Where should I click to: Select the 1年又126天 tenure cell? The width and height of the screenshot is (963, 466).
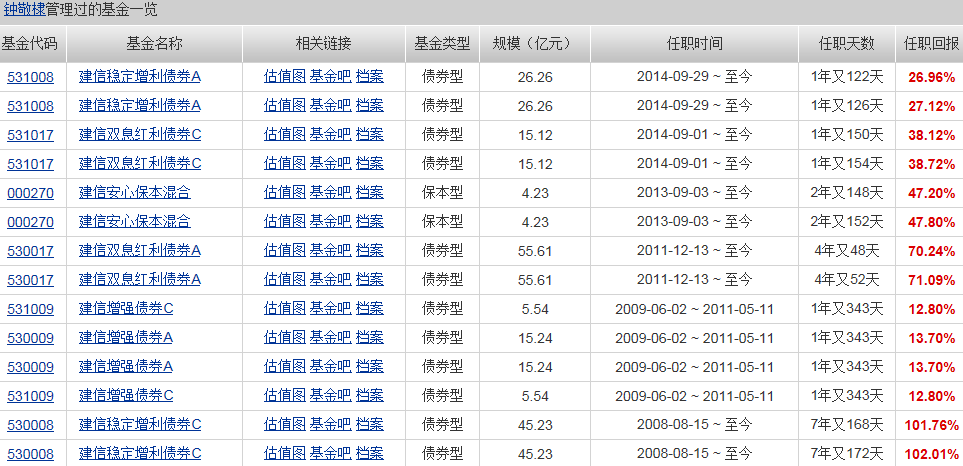coord(847,106)
